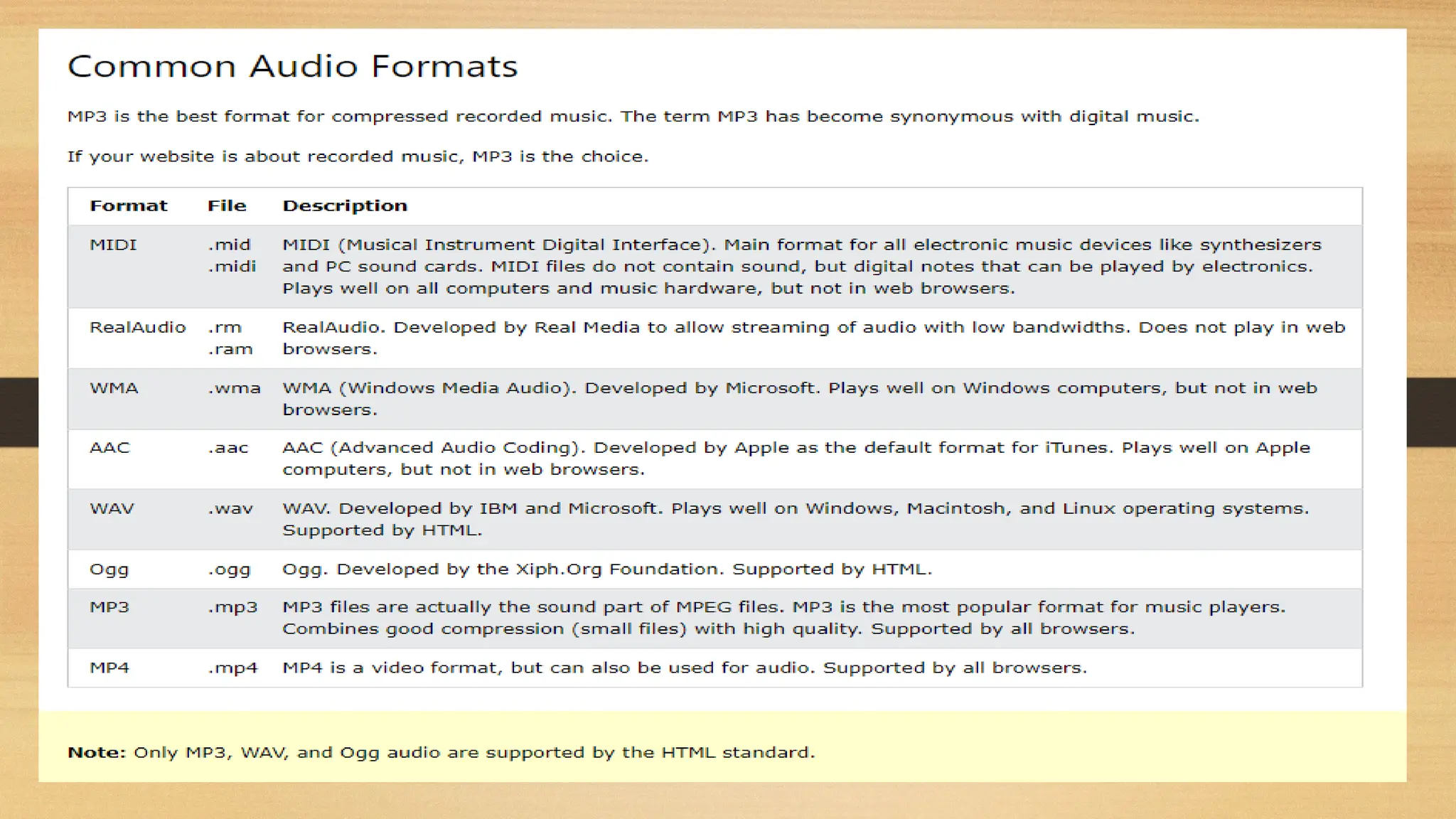Select the WAV format cell
Image resolution: width=1456 pixels, height=819 pixels.
tap(112, 509)
